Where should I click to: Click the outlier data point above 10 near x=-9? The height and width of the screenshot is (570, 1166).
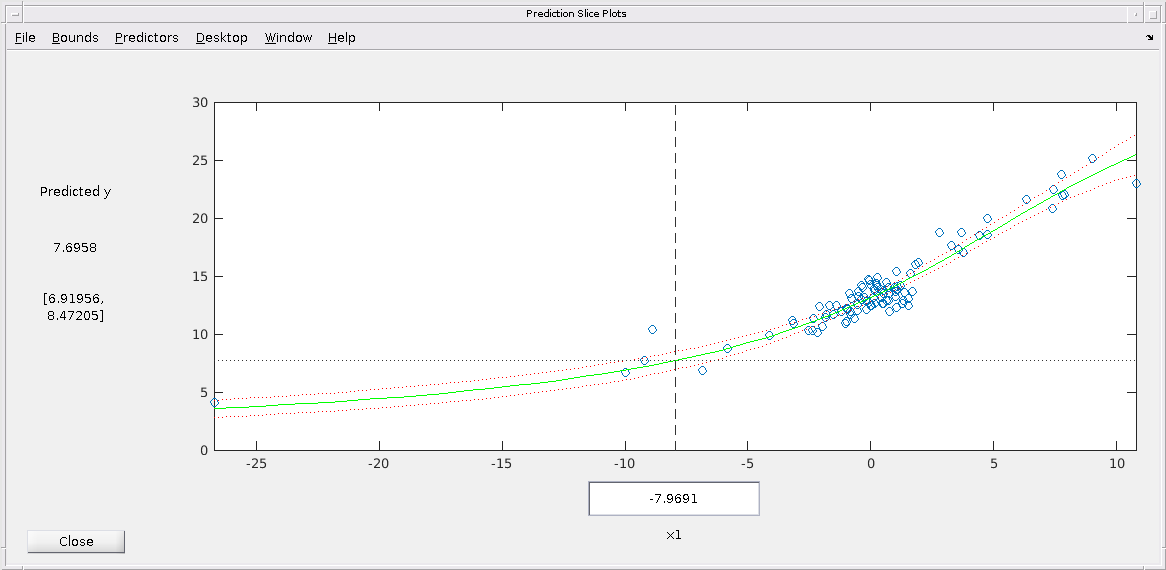coord(652,329)
